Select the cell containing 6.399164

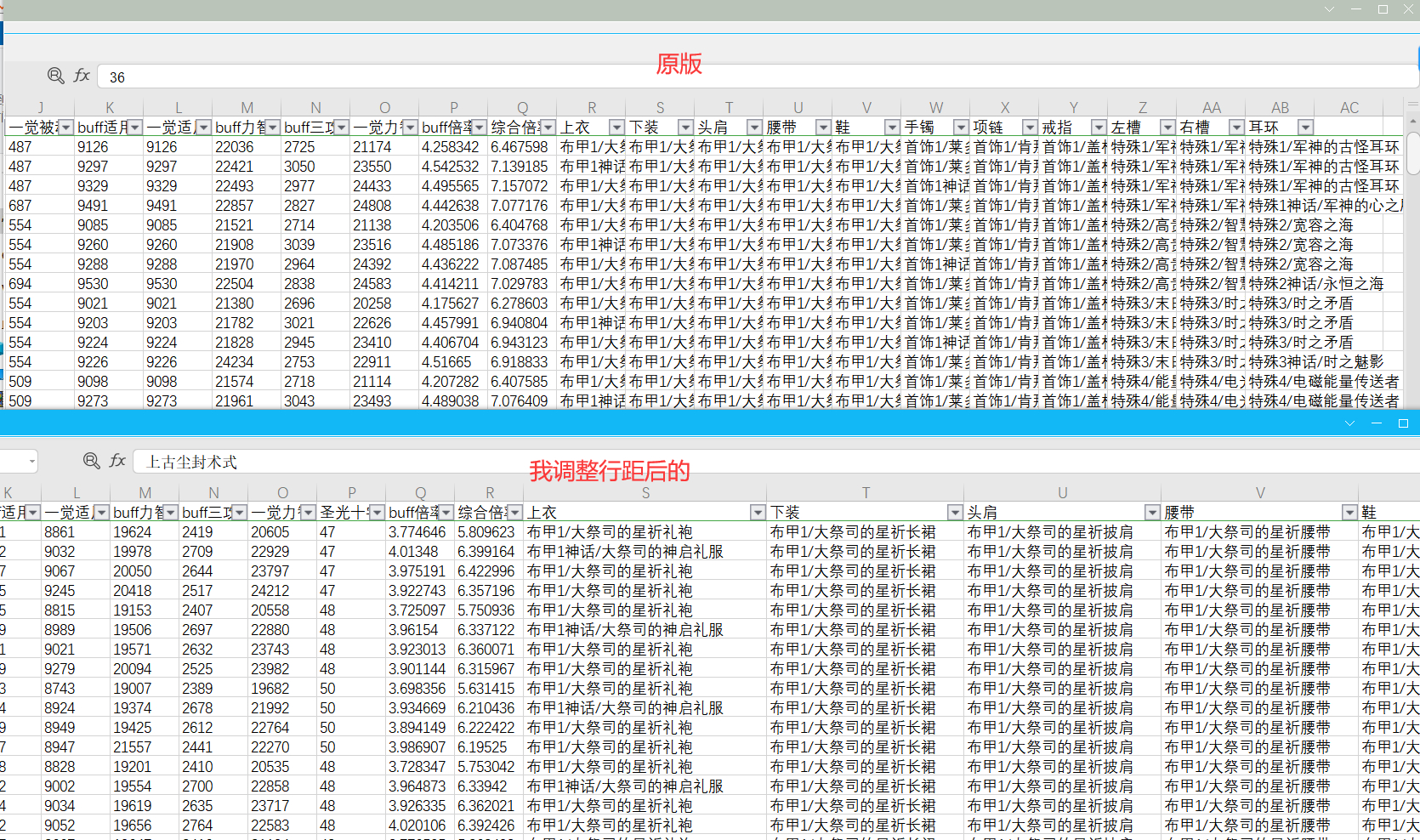coord(489,552)
